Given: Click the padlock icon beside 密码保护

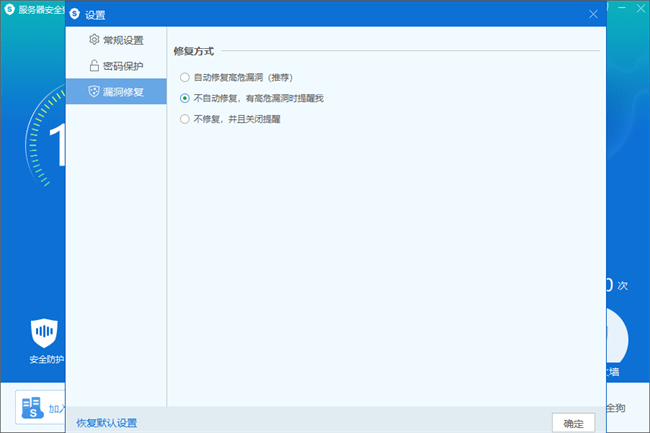Looking at the screenshot, I should (94, 66).
